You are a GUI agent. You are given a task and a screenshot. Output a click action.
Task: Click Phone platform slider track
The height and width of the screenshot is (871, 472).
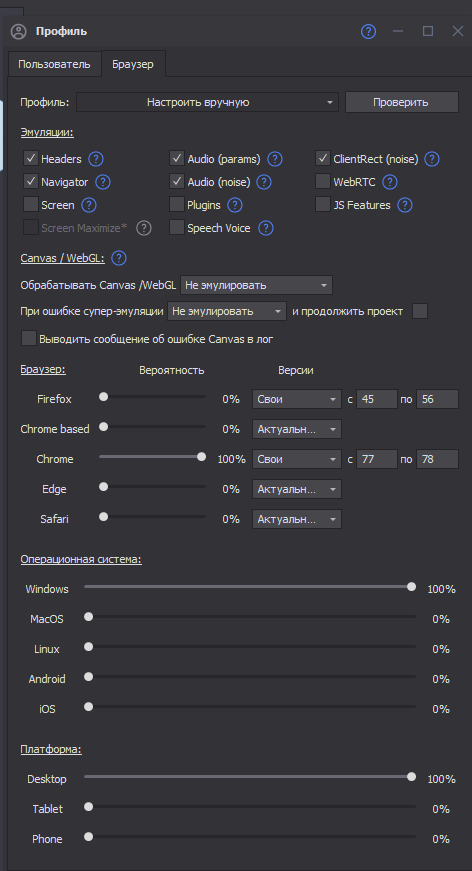(250, 837)
